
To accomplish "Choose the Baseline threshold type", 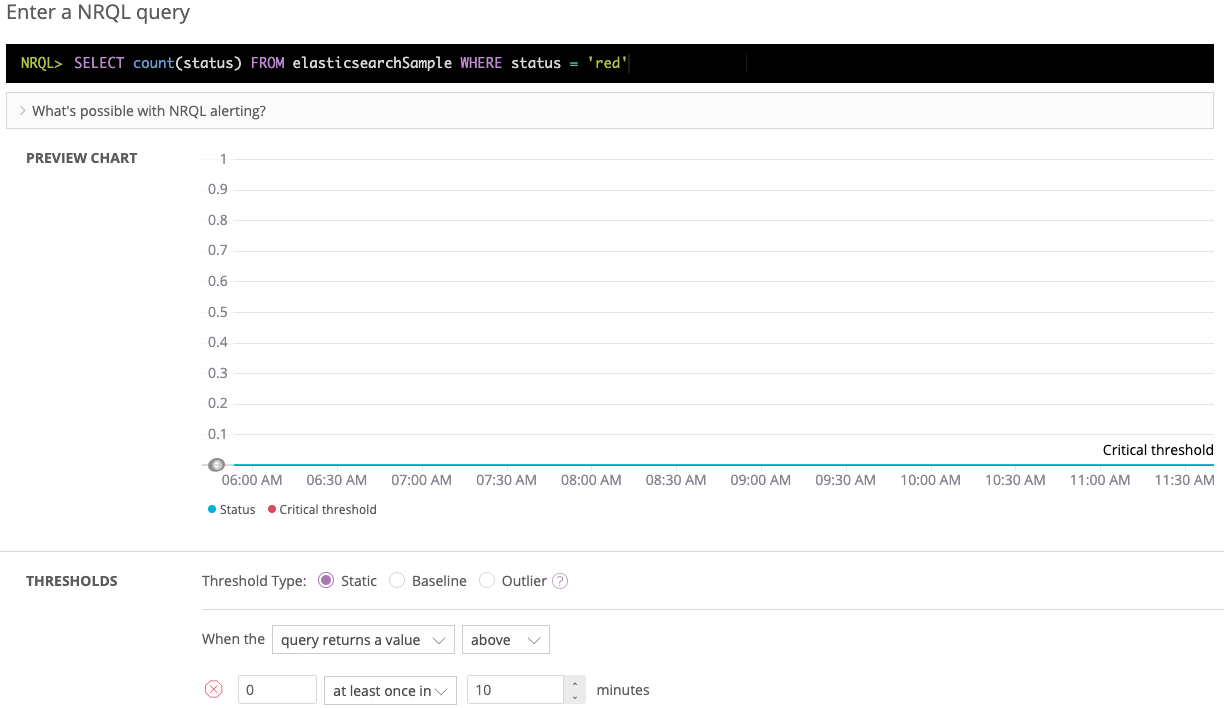I will (397, 581).
